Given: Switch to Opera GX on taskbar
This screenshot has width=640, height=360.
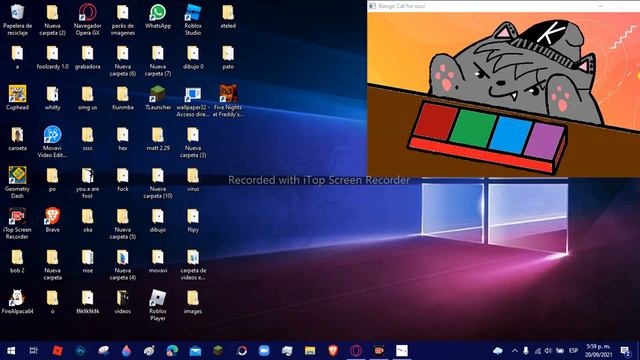Looking at the screenshot, I should pyautogui.click(x=356, y=351).
